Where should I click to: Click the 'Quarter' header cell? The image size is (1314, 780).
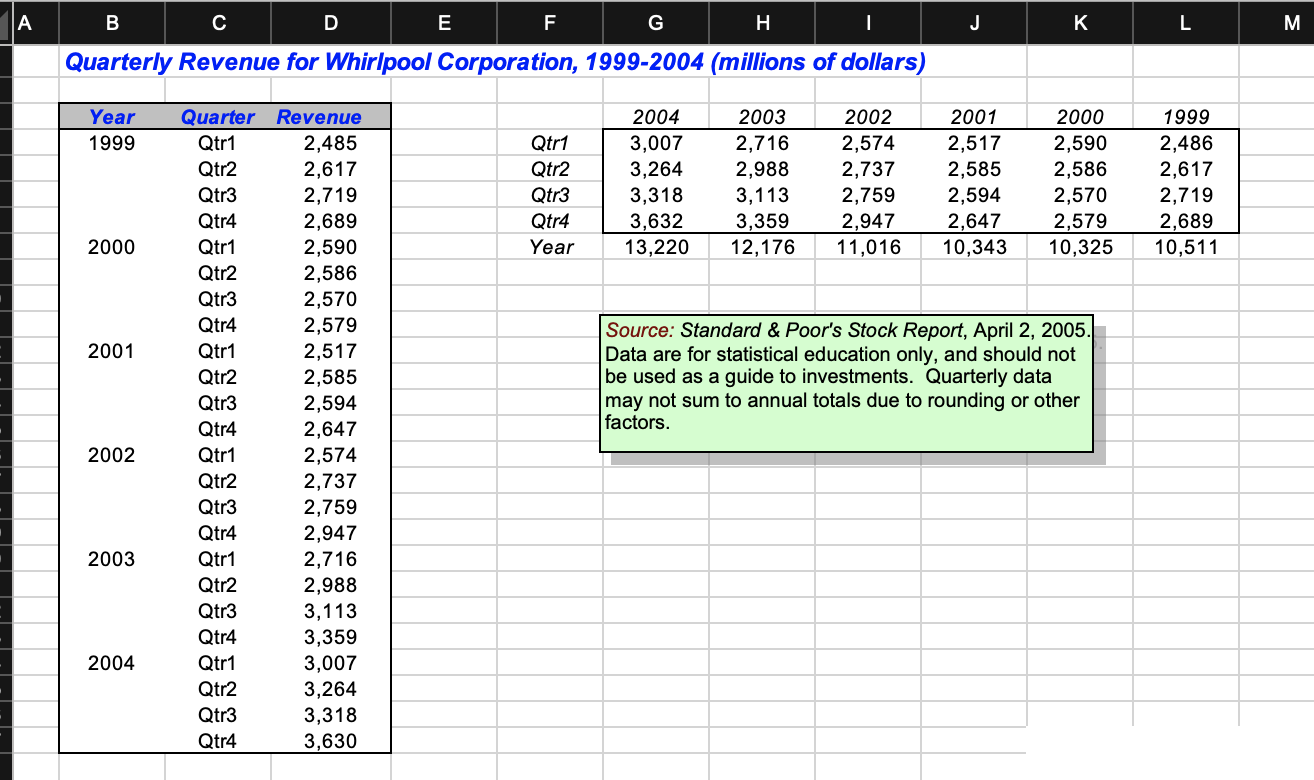tap(218, 117)
